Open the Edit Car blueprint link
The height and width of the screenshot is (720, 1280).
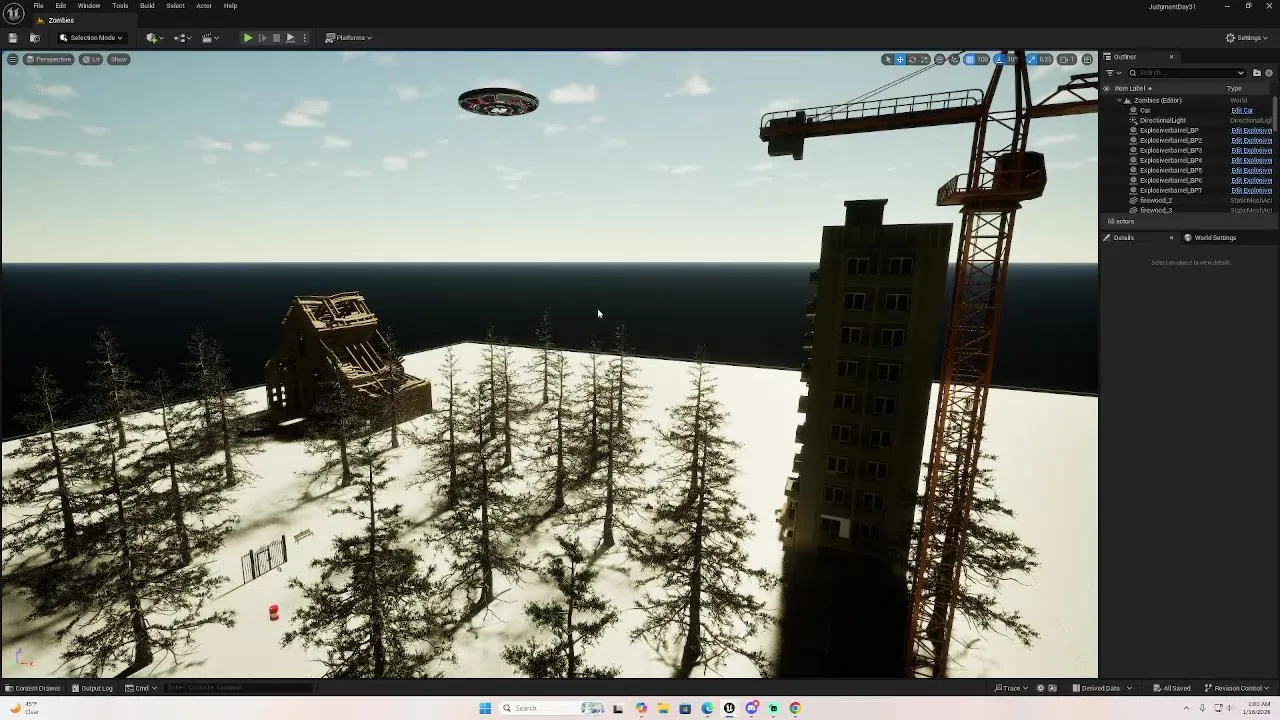[x=1242, y=110]
